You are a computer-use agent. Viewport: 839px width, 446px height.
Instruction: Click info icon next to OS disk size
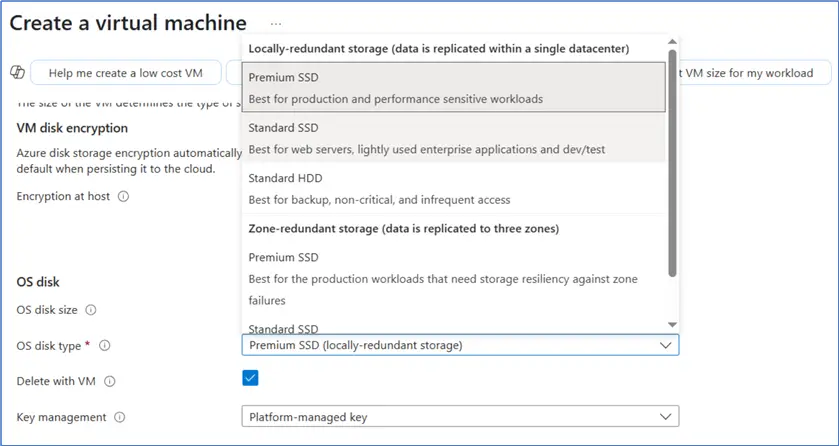[90, 310]
